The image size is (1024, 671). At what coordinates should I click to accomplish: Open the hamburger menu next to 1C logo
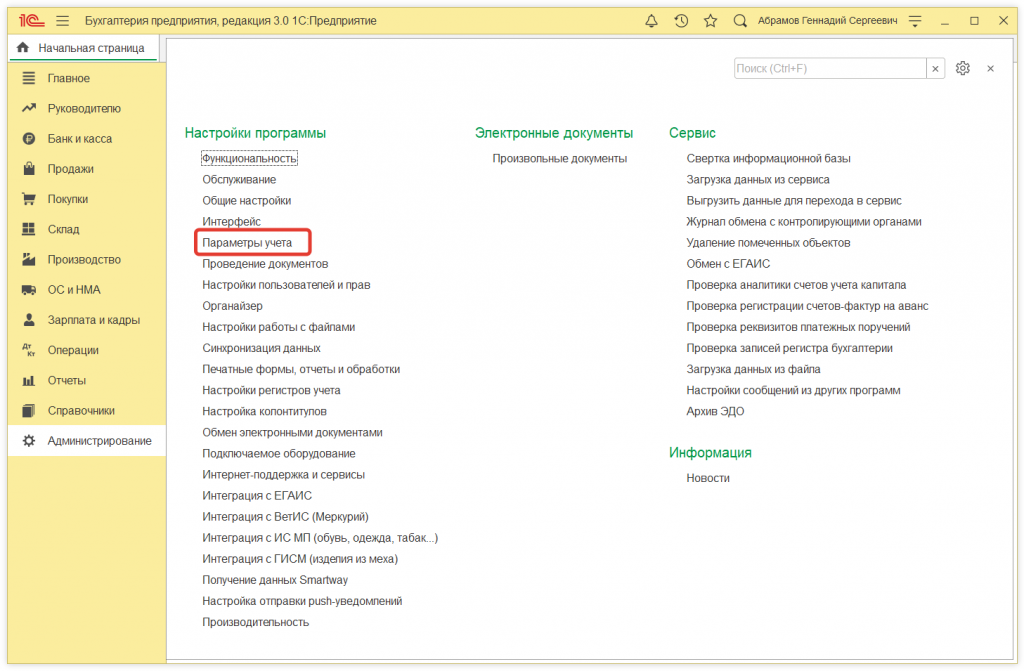(x=61, y=19)
